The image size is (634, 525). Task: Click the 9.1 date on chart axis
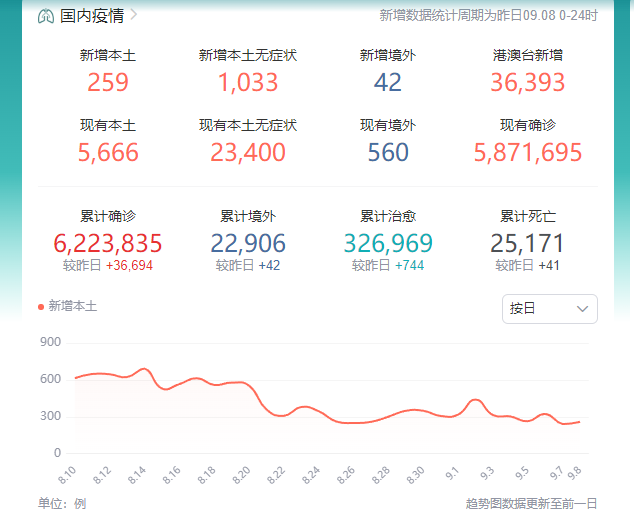point(452,473)
